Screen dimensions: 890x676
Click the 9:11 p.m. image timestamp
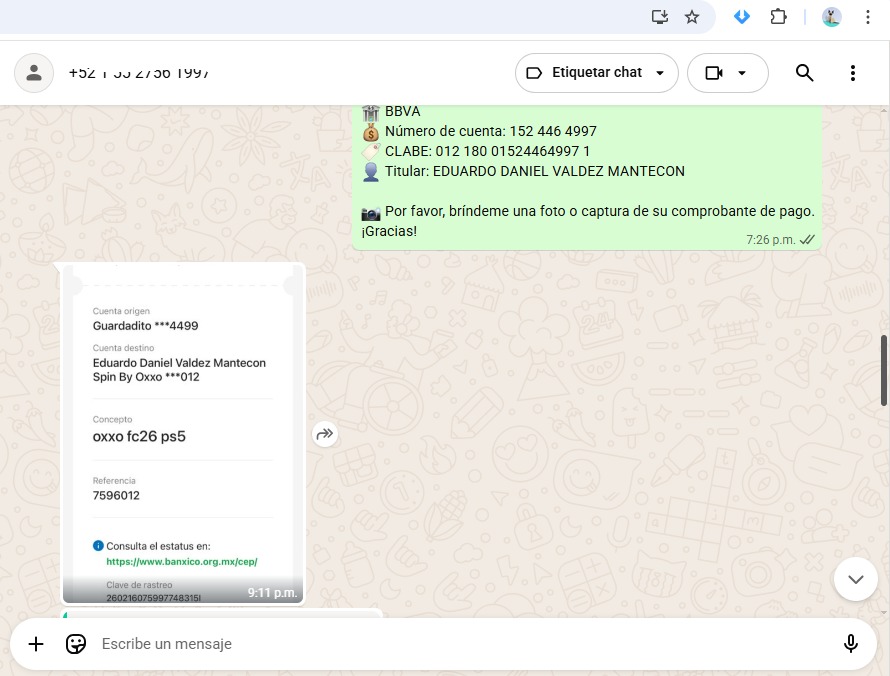(272, 593)
